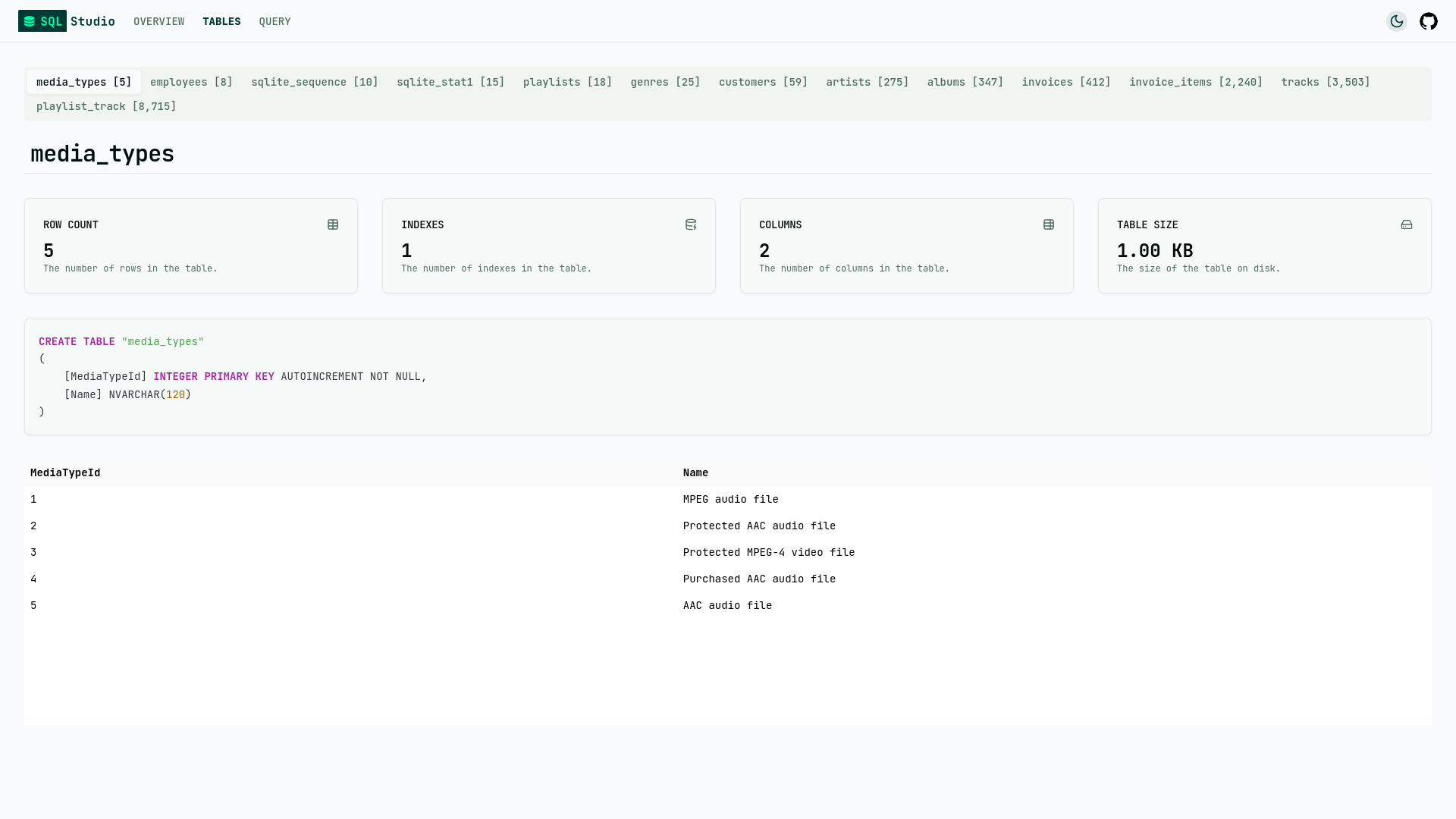Select the Protected MPEG-4 video file row
This screenshot has width=1456, height=819.
(x=768, y=552)
